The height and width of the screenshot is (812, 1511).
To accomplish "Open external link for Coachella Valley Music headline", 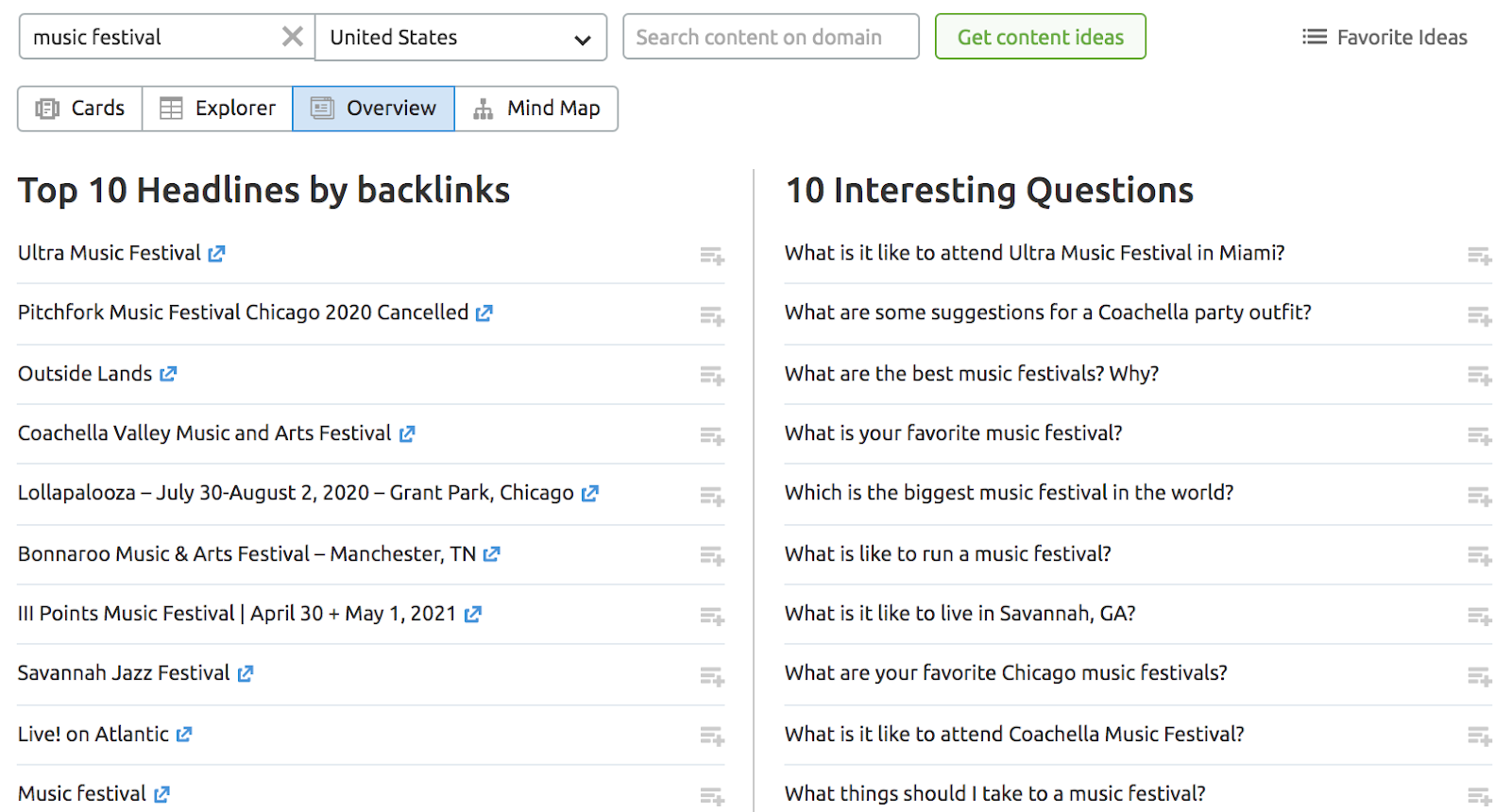I will pos(407,434).
